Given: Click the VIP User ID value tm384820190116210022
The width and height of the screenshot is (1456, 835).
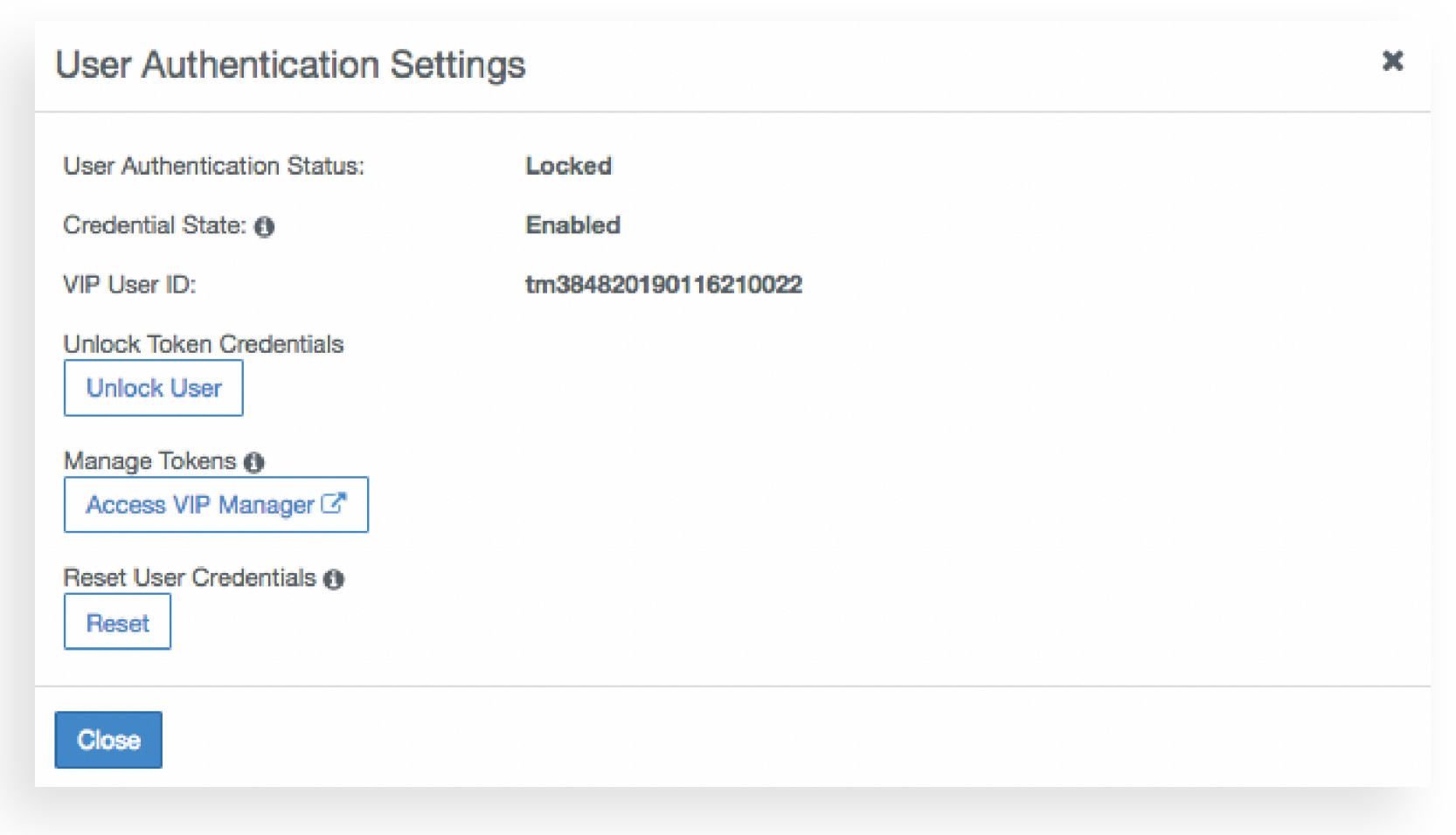Looking at the screenshot, I should tap(663, 285).
